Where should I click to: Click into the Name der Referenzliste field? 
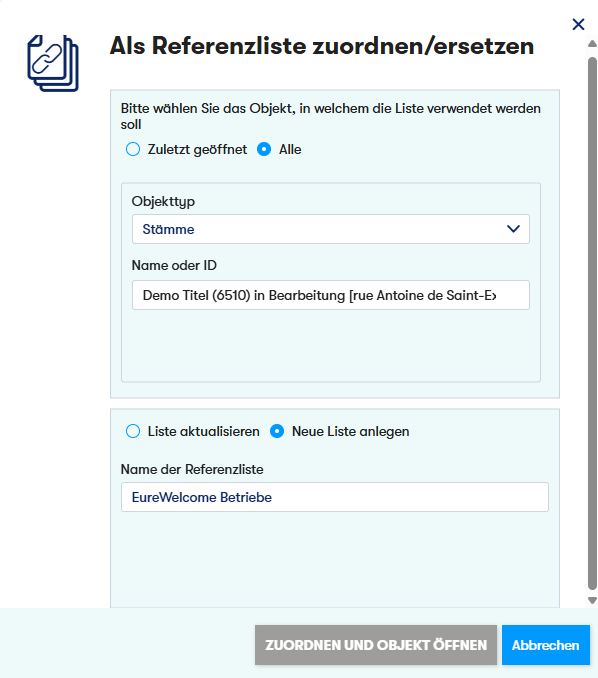[335, 497]
